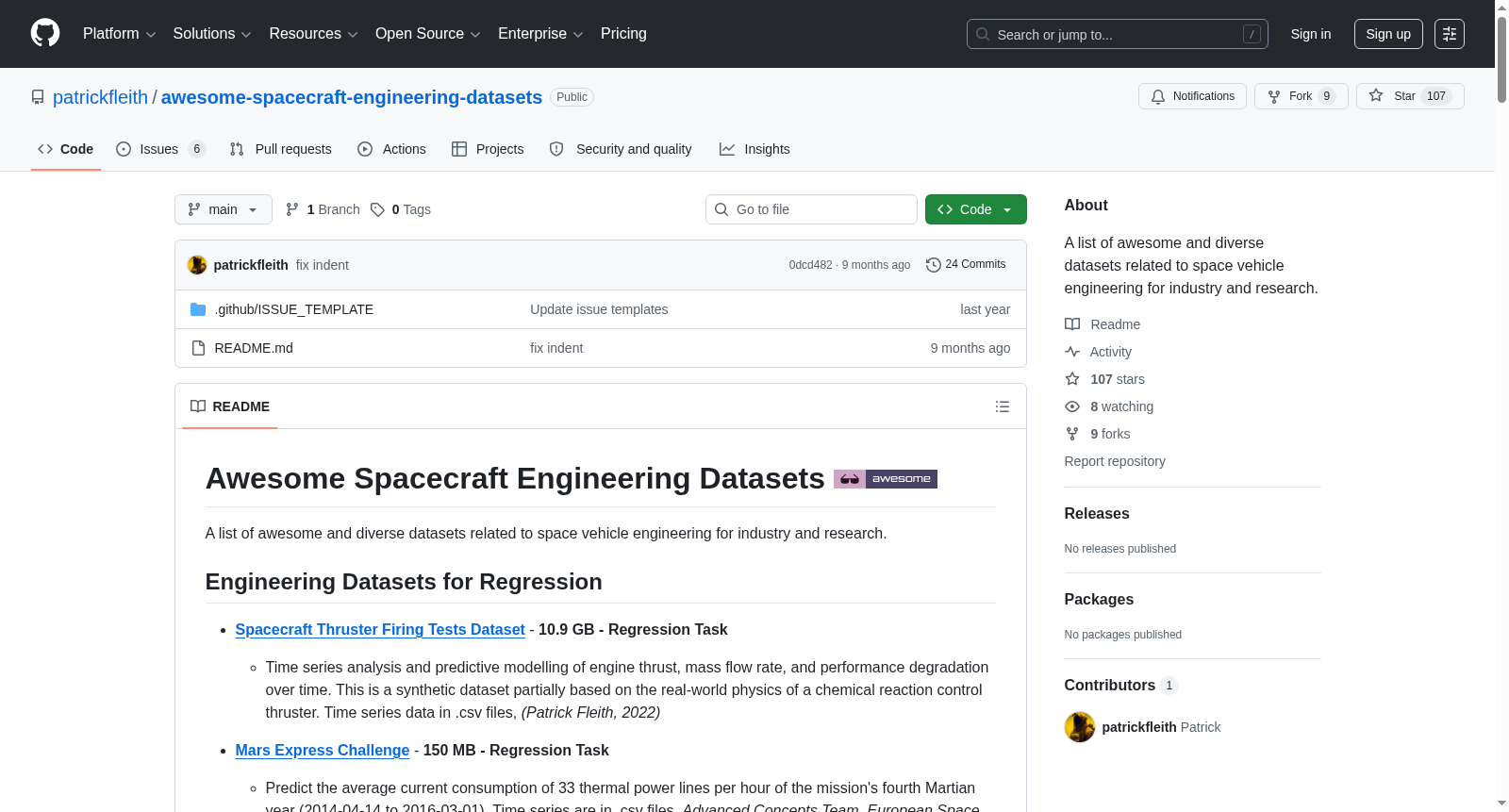View 107 stars in About sidebar
The height and width of the screenshot is (812, 1509).
1104,379
